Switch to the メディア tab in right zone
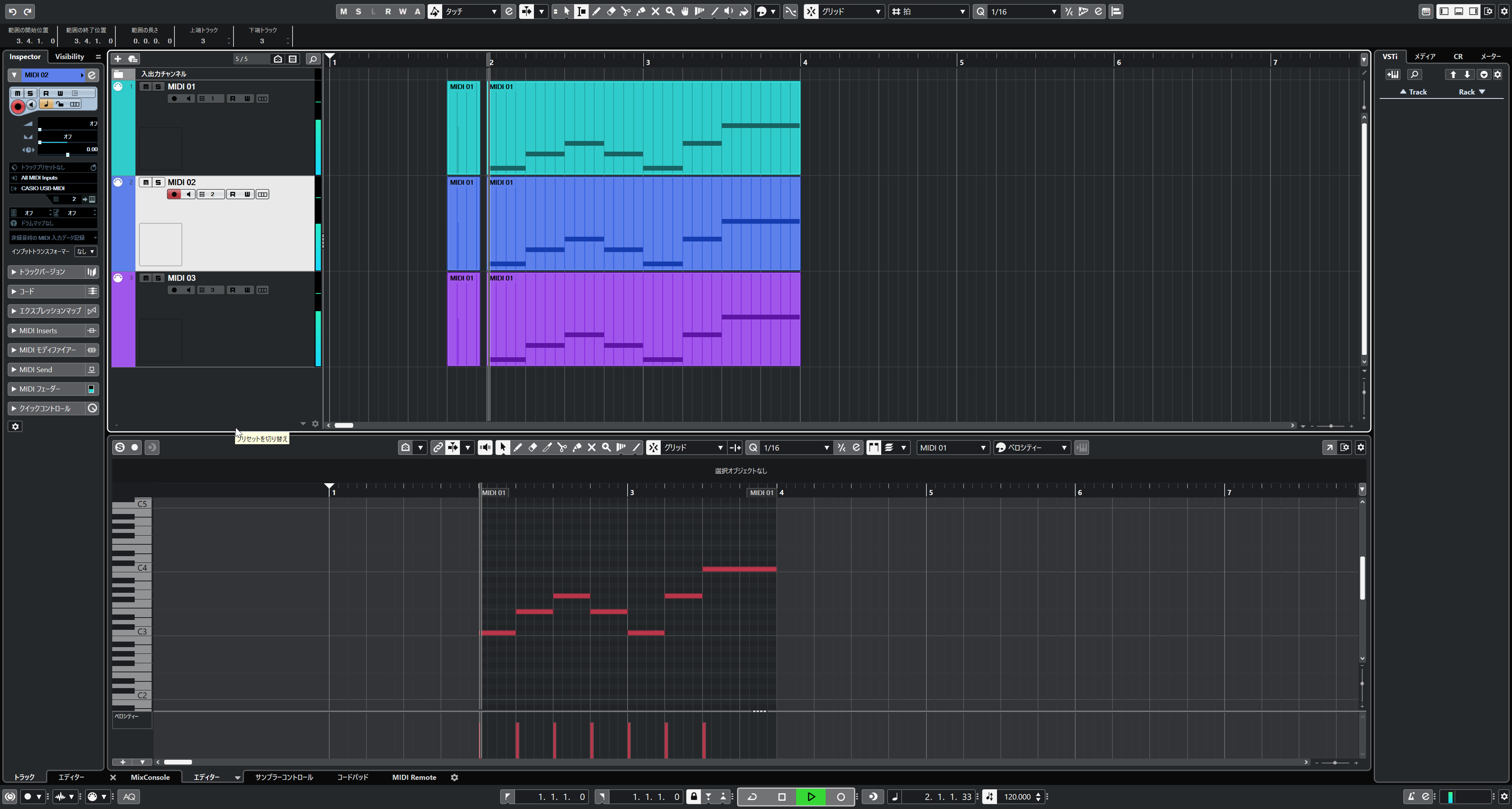 tap(1425, 56)
